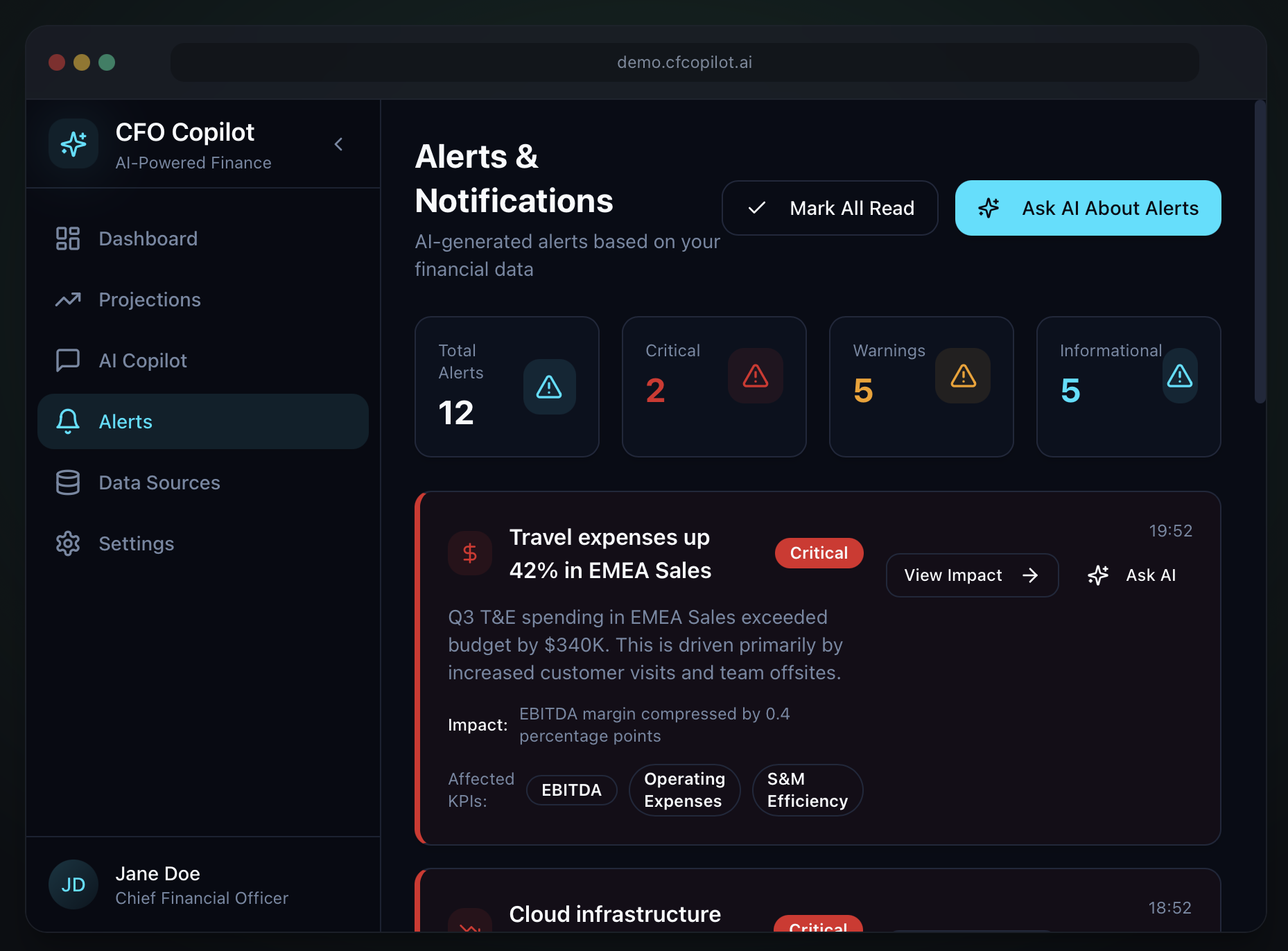Select the Dashboard grid icon
Screen dimensions: 1288x951
[x=67, y=238]
